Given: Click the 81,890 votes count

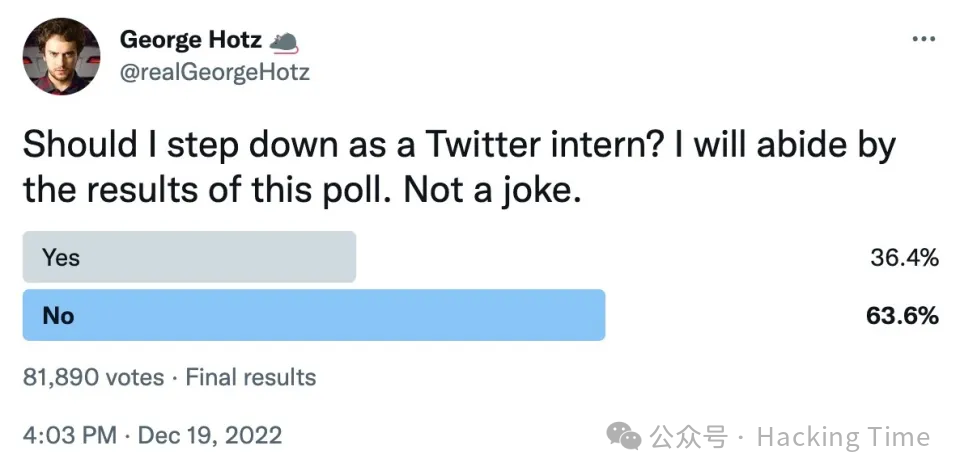Looking at the screenshot, I should [x=93, y=377].
